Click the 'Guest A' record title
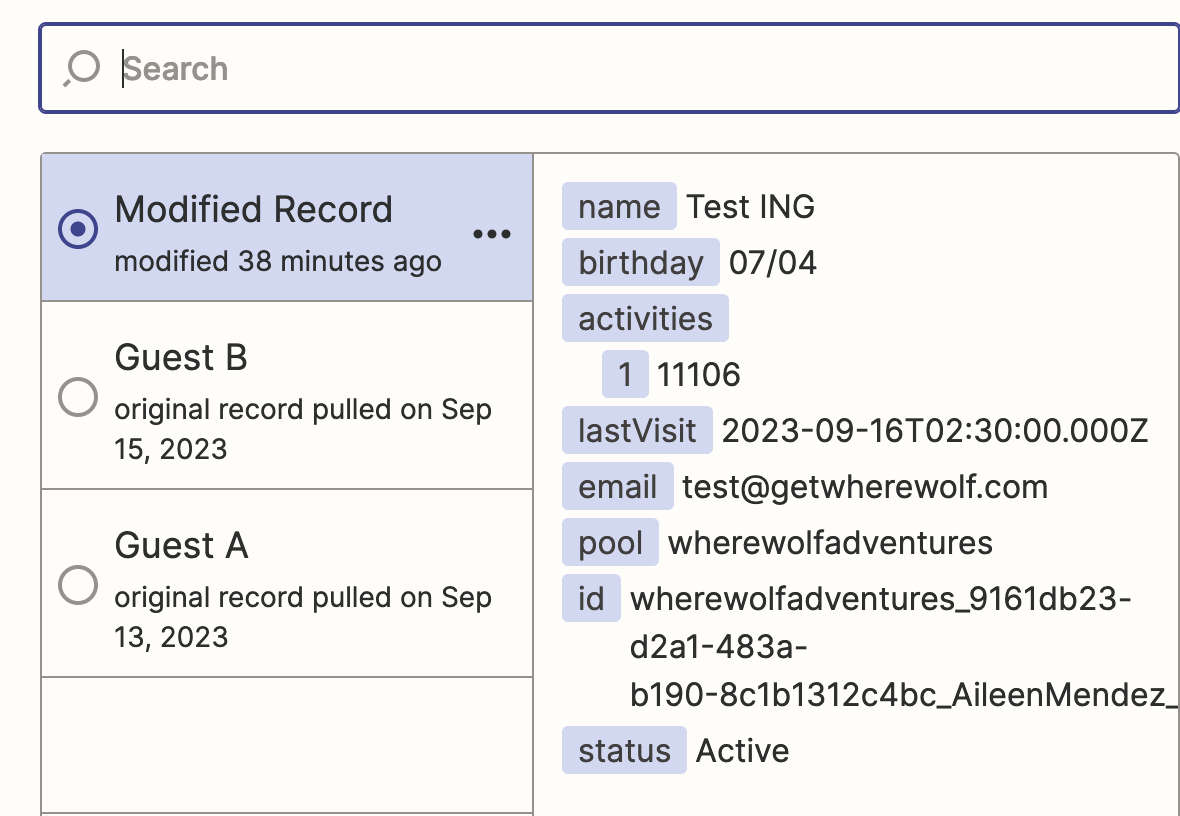The image size is (1180, 816). tap(181, 546)
